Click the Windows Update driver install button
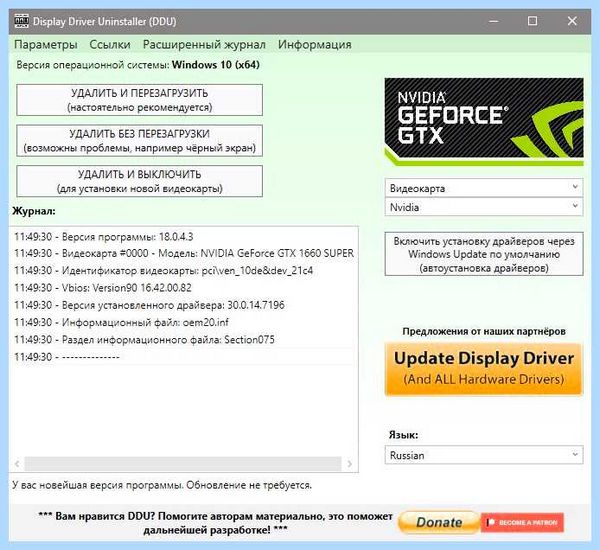The width and height of the screenshot is (600, 550). coord(484,254)
